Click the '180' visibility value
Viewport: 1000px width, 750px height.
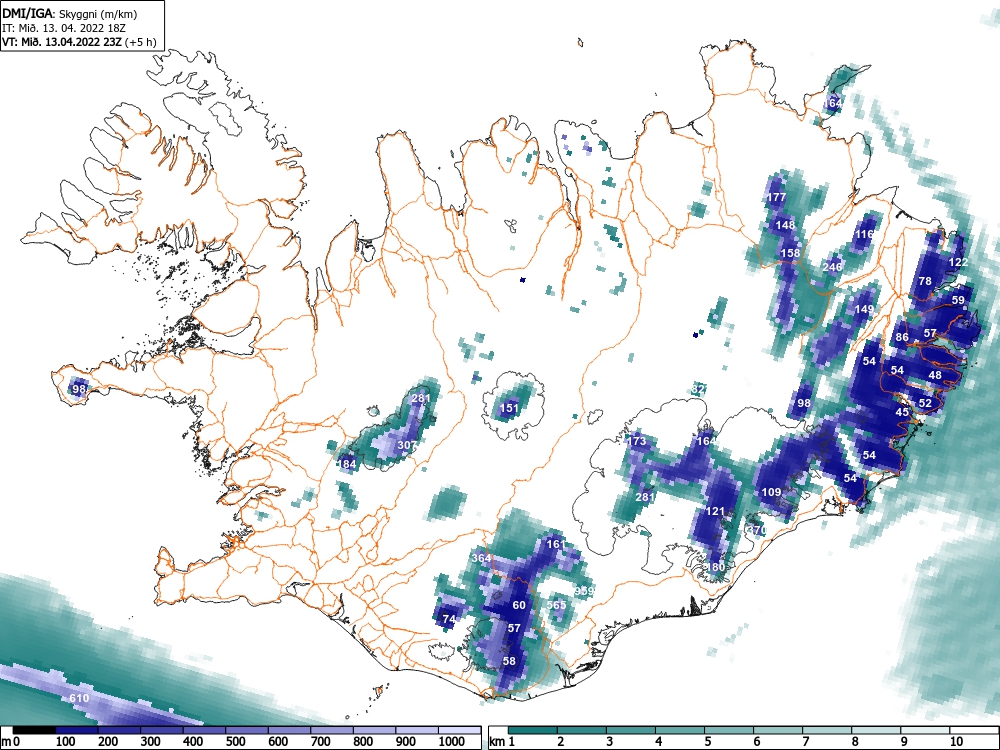[716, 567]
